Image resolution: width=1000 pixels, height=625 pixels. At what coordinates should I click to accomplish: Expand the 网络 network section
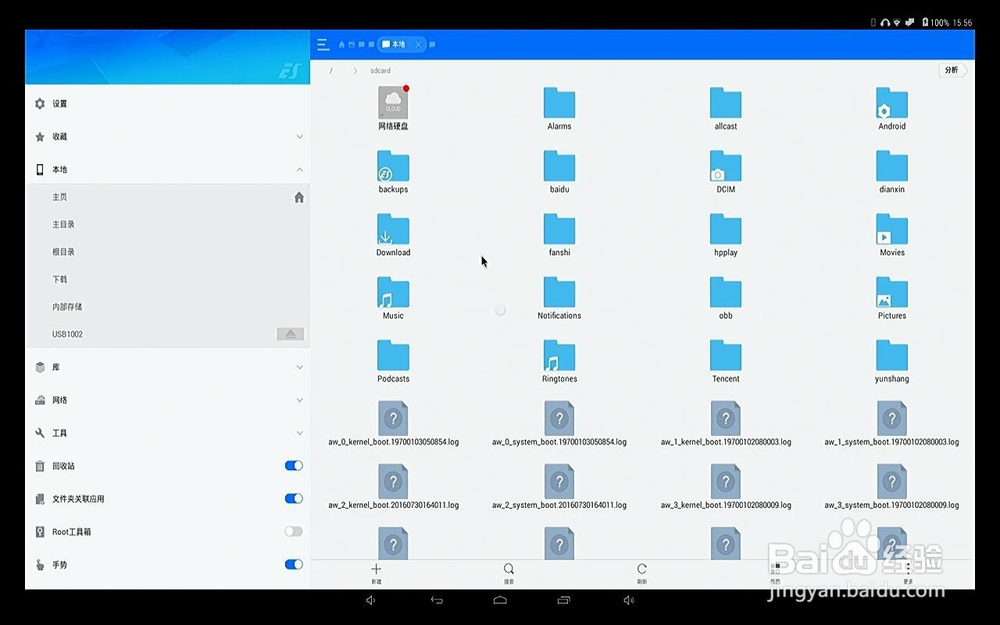(x=299, y=400)
